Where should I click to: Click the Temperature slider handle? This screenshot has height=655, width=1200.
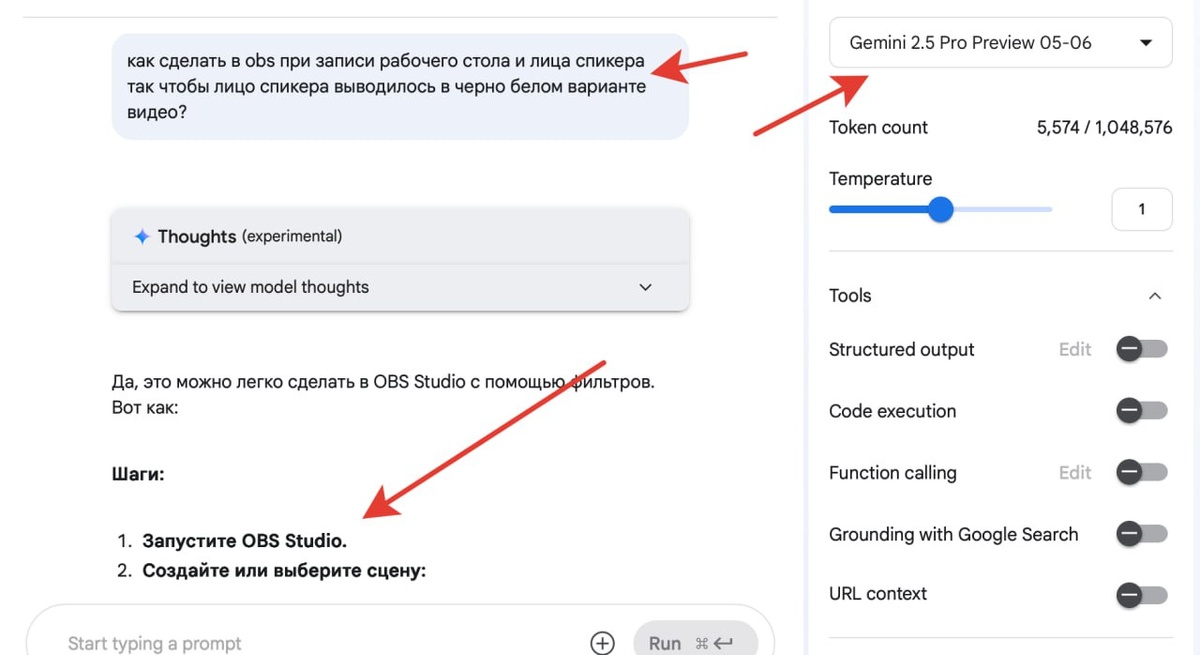click(940, 210)
